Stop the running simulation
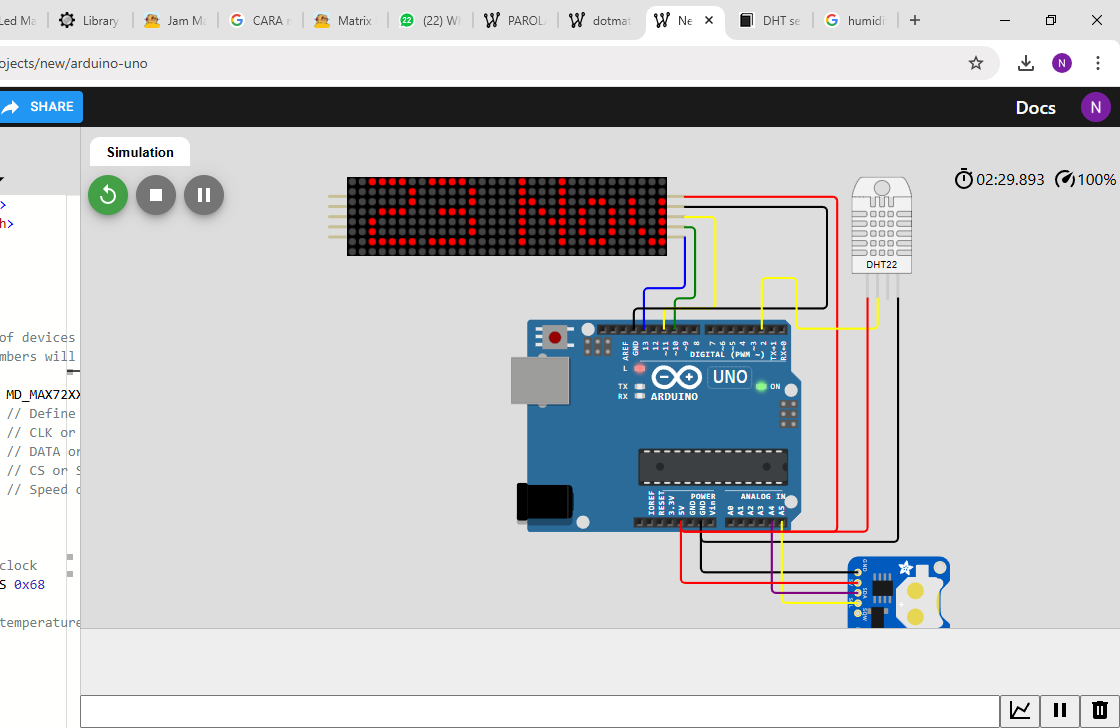The image size is (1120, 728). coord(156,195)
